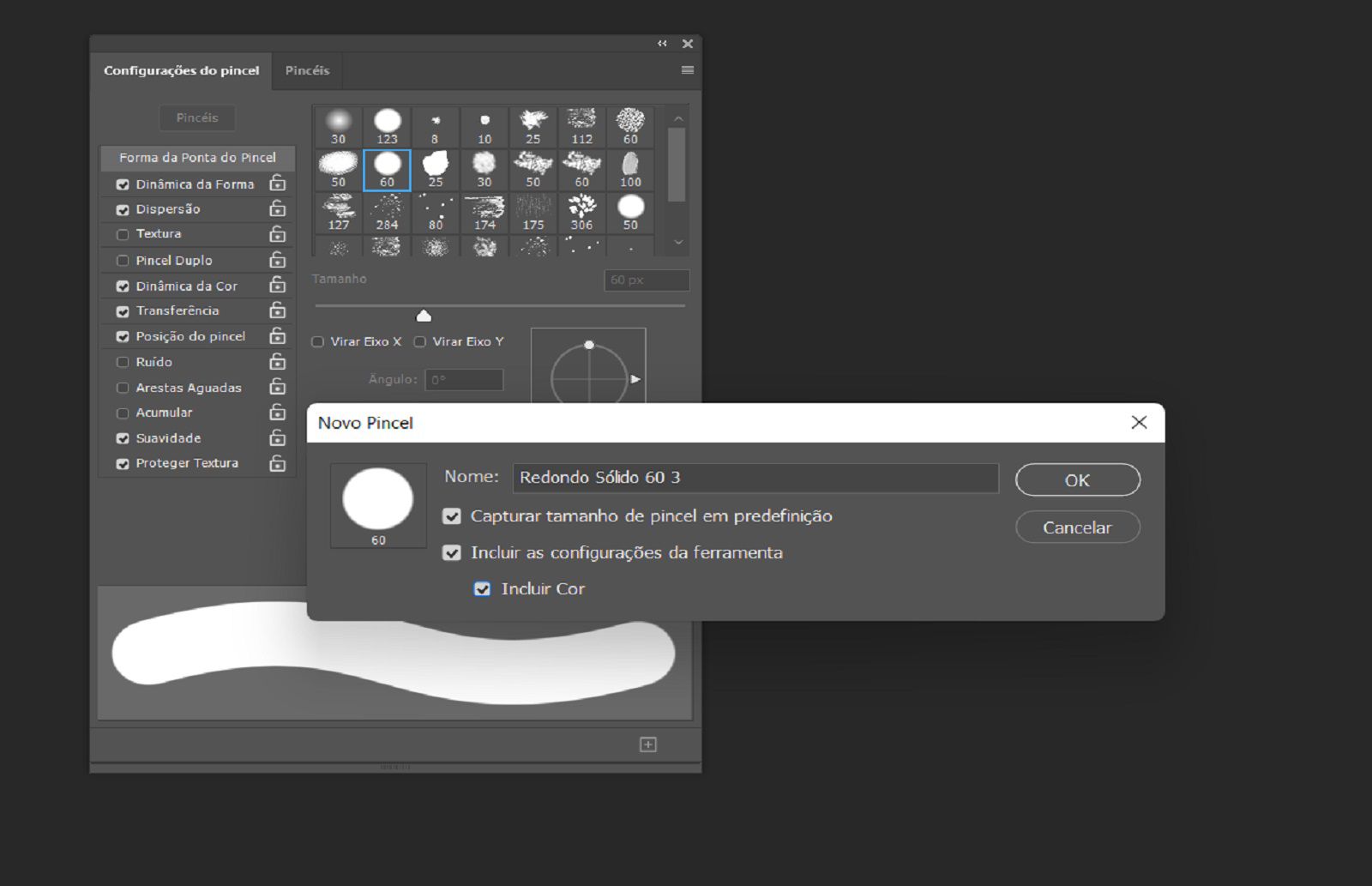Toggle the Dinâmica da Cor checkbox

coord(123,286)
